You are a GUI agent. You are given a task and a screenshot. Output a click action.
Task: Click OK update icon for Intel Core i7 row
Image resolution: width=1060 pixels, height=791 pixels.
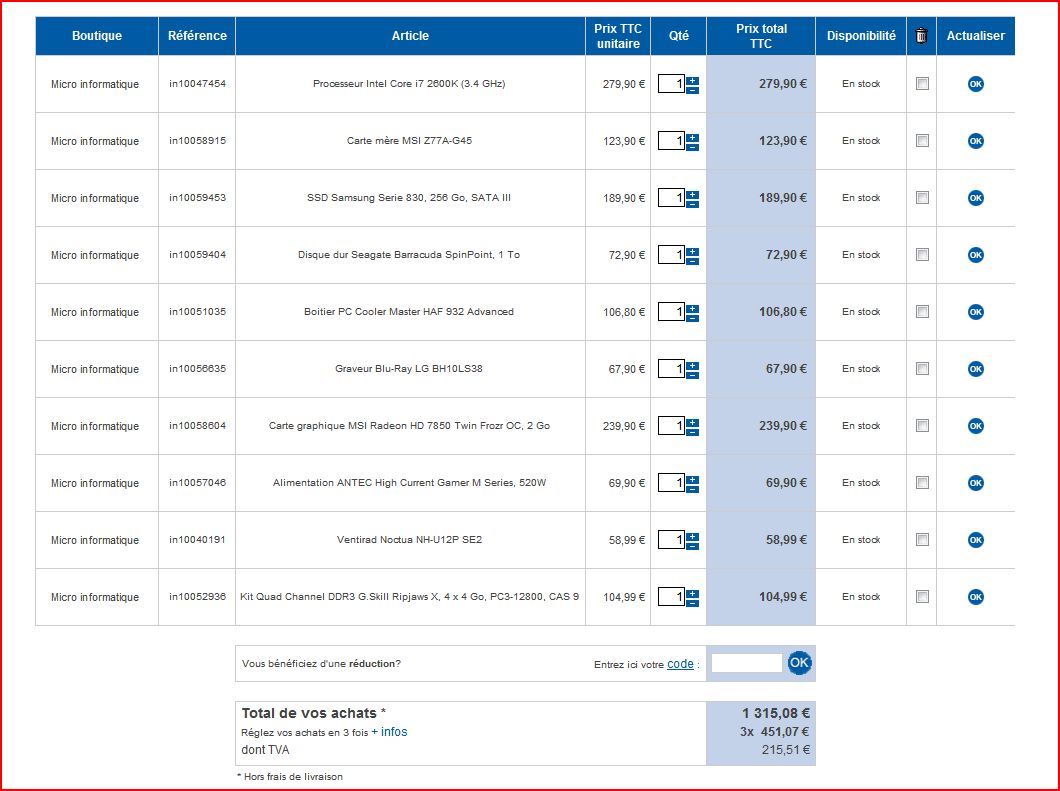pos(975,84)
